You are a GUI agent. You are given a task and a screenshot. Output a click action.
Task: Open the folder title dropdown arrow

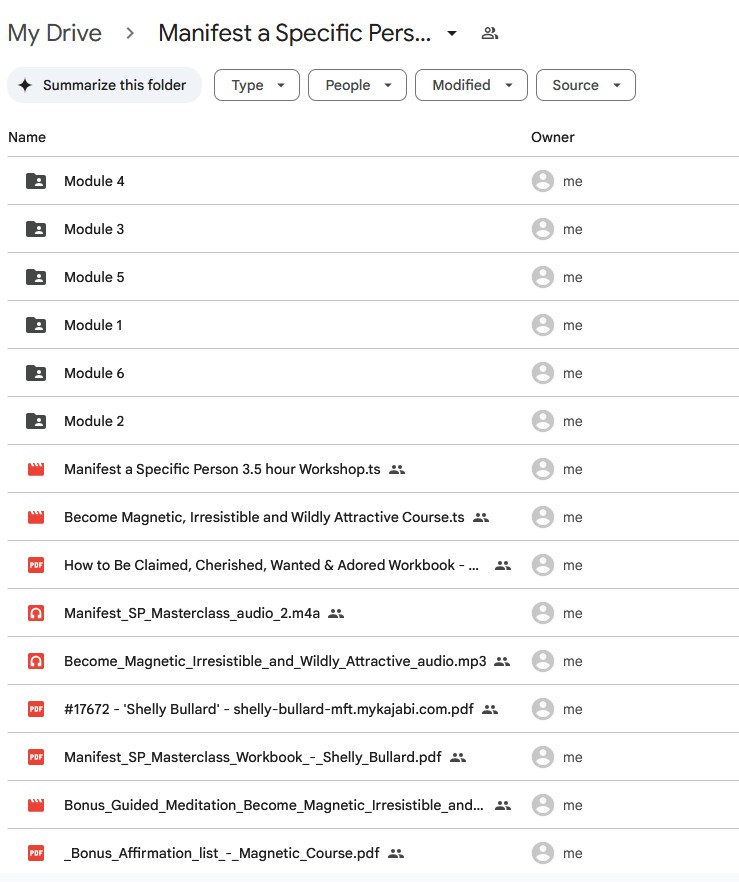pos(452,33)
